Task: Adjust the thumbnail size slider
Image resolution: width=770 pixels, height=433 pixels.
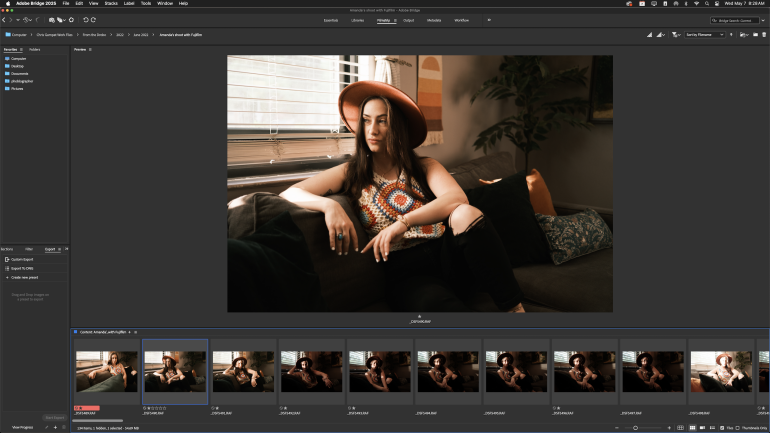Action: [635, 428]
